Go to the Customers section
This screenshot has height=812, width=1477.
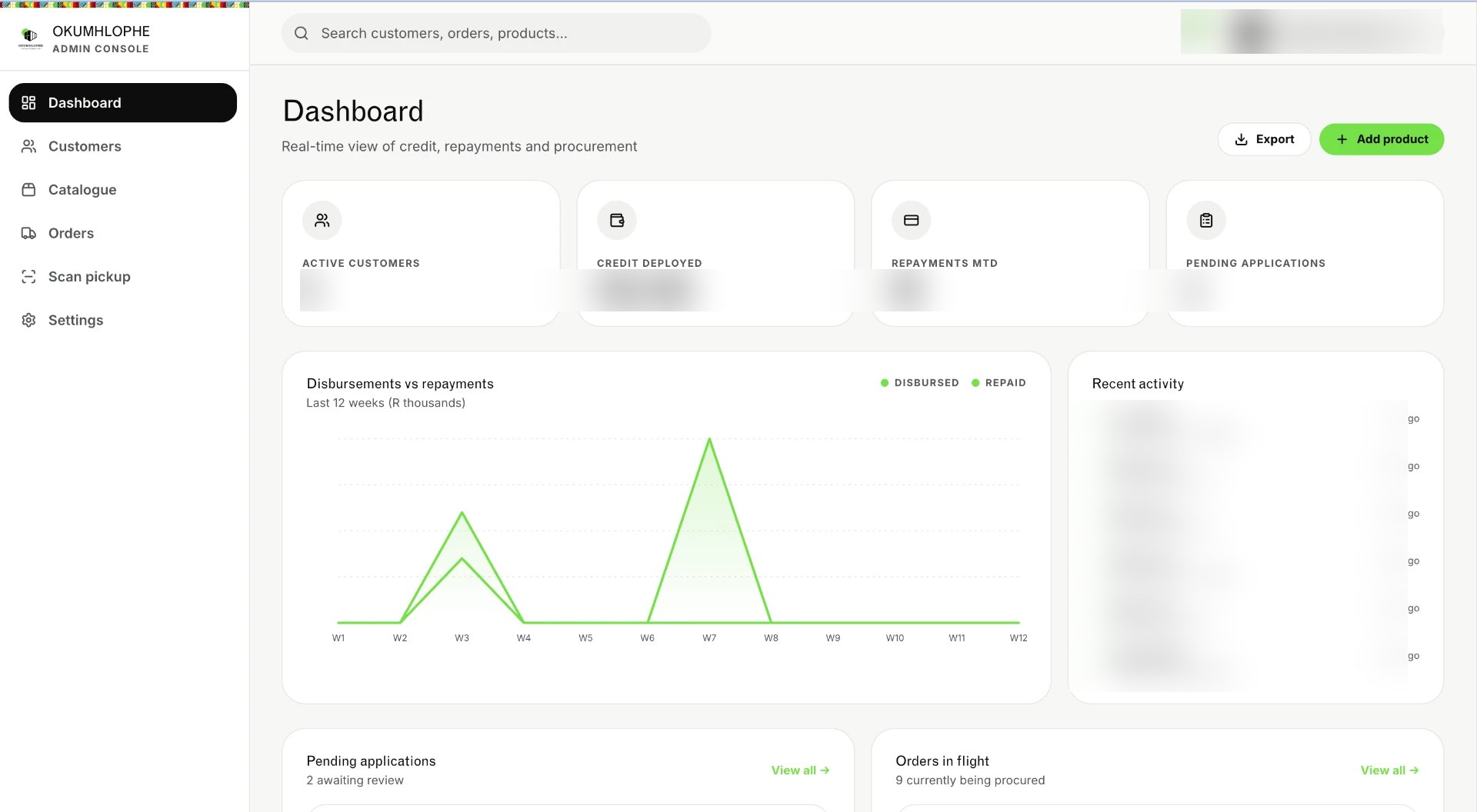click(123, 146)
